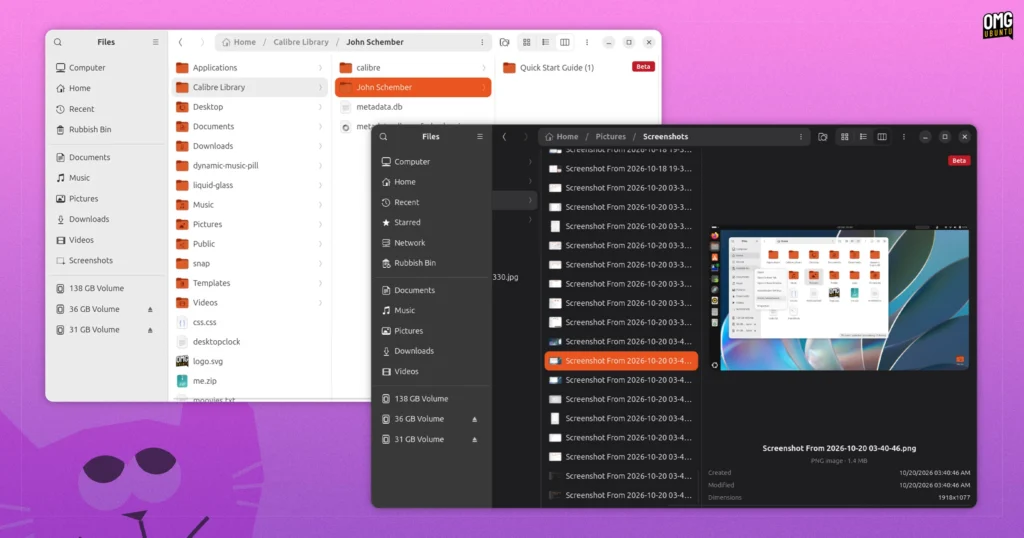Select the me.zip archive
This screenshot has height=538, width=1024.
tap(249, 381)
